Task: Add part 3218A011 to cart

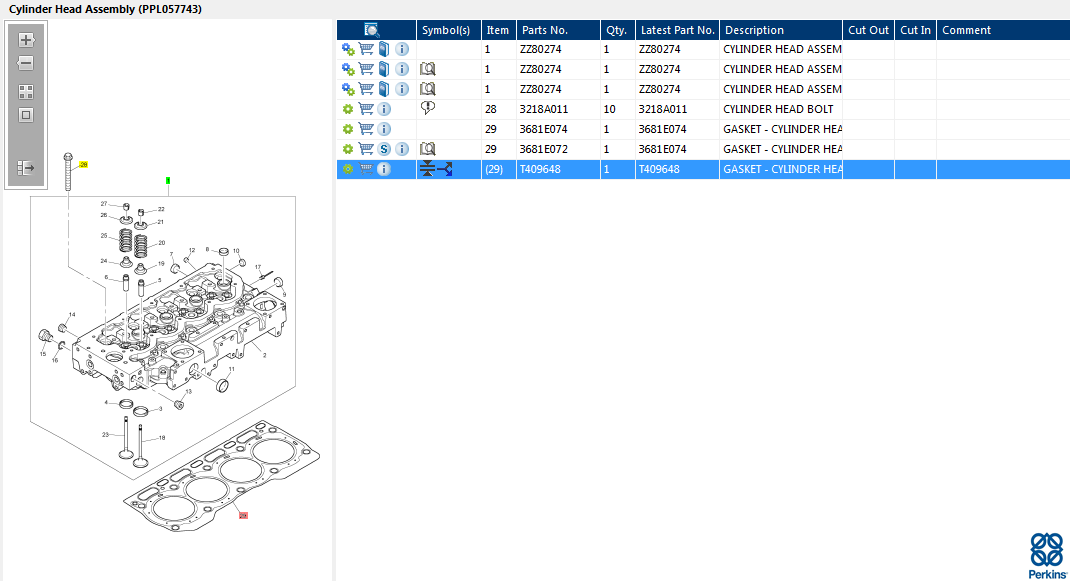Action: (x=366, y=109)
